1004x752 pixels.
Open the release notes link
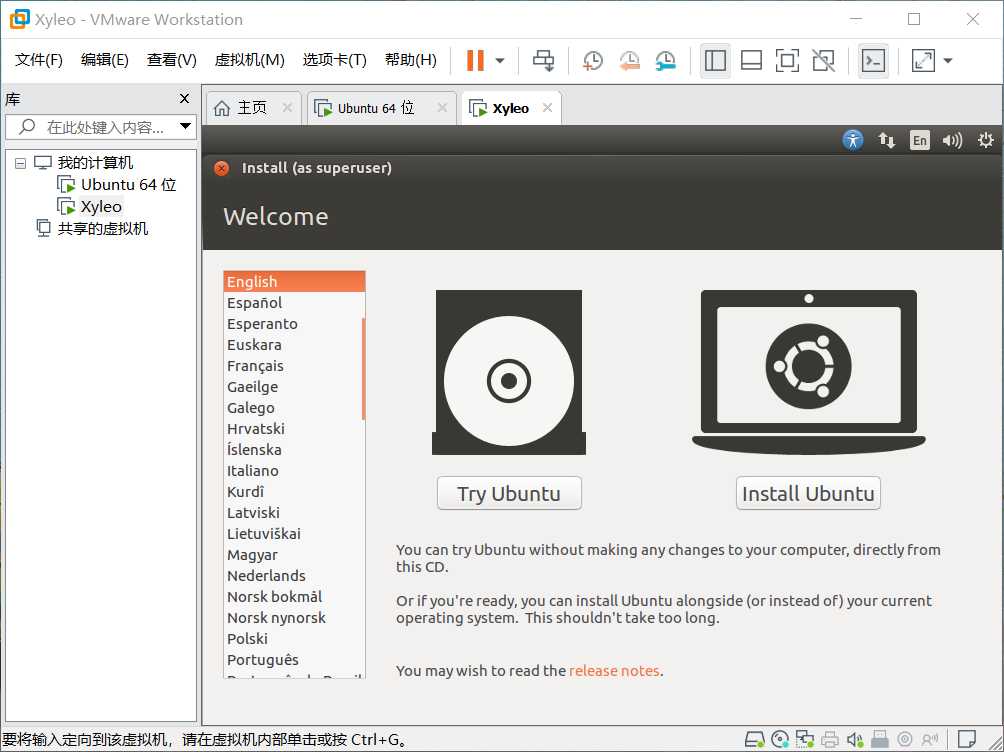point(614,671)
